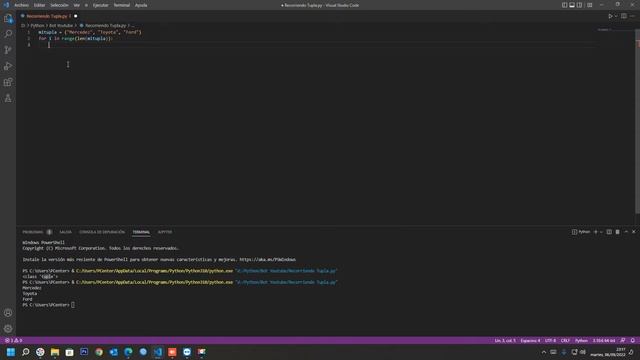The width and height of the screenshot is (640, 360).
Task: Toggle the secondary side bar layout
Action: click(x=579, y=5)
